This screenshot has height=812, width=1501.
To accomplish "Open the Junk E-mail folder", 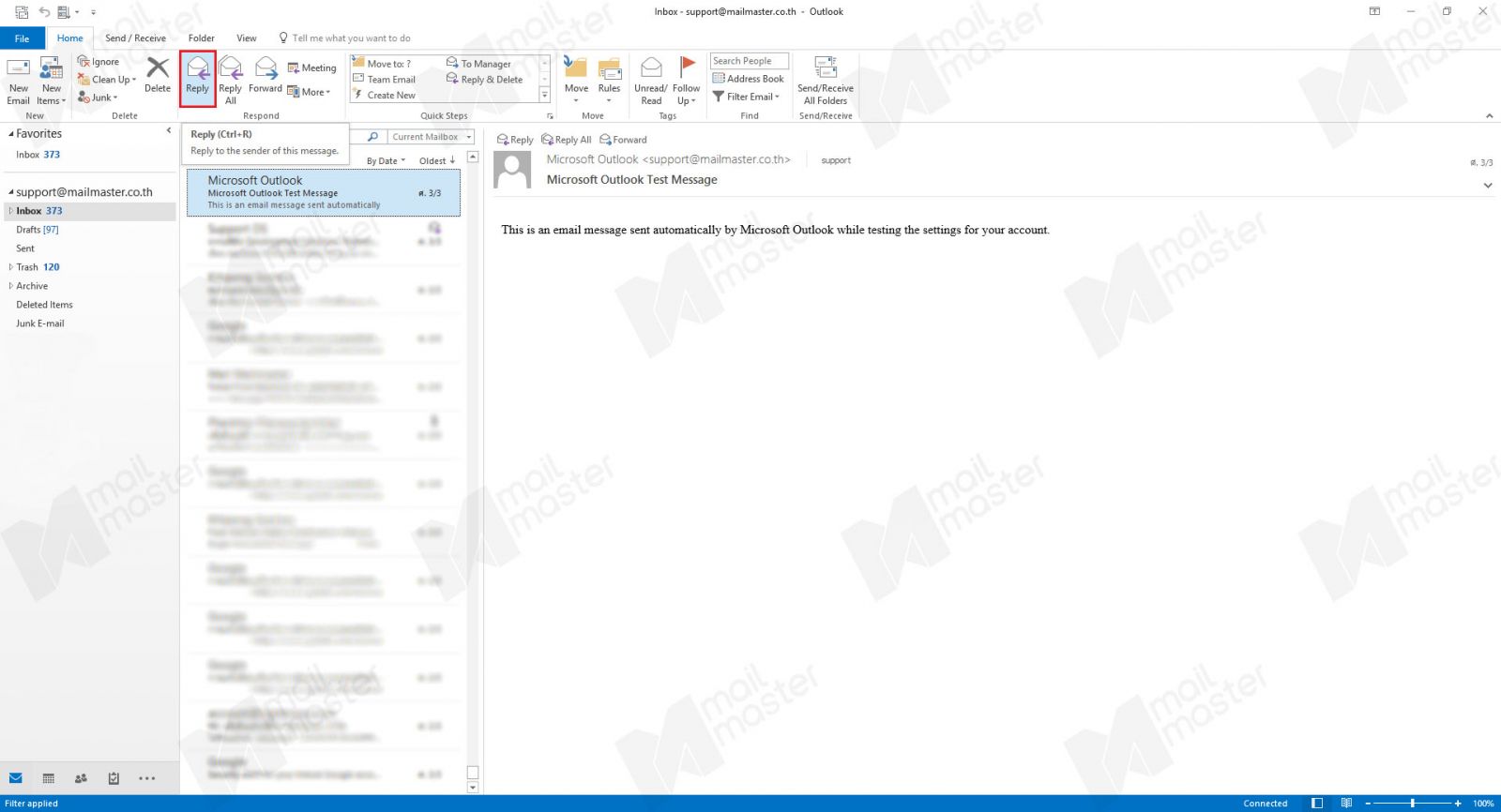I will [x=40, y=323].
